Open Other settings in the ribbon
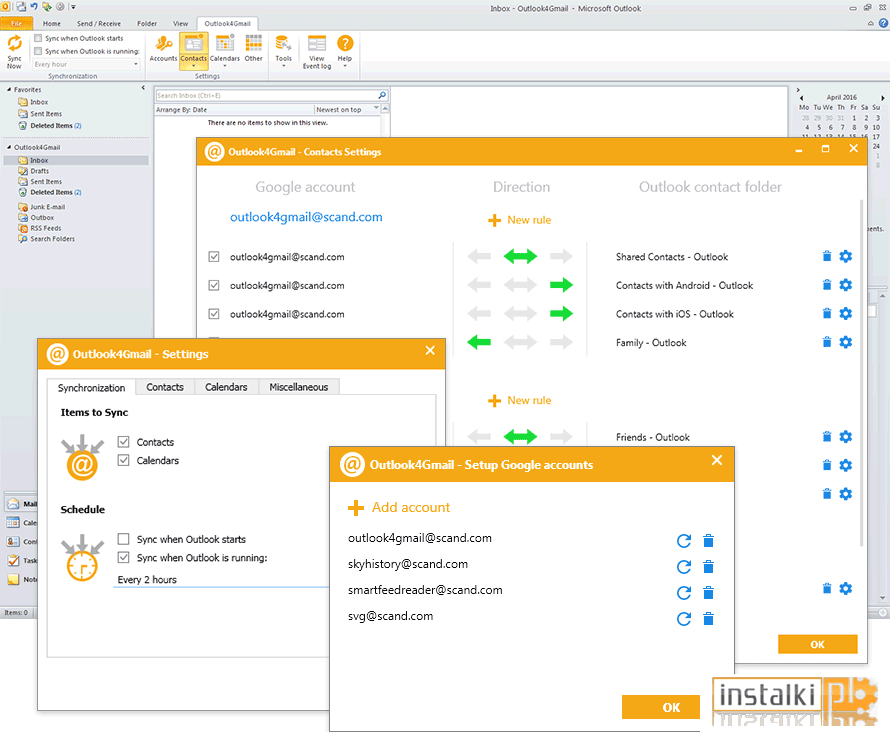This screenshot has height=732, width=890. [x=254, y=49]
